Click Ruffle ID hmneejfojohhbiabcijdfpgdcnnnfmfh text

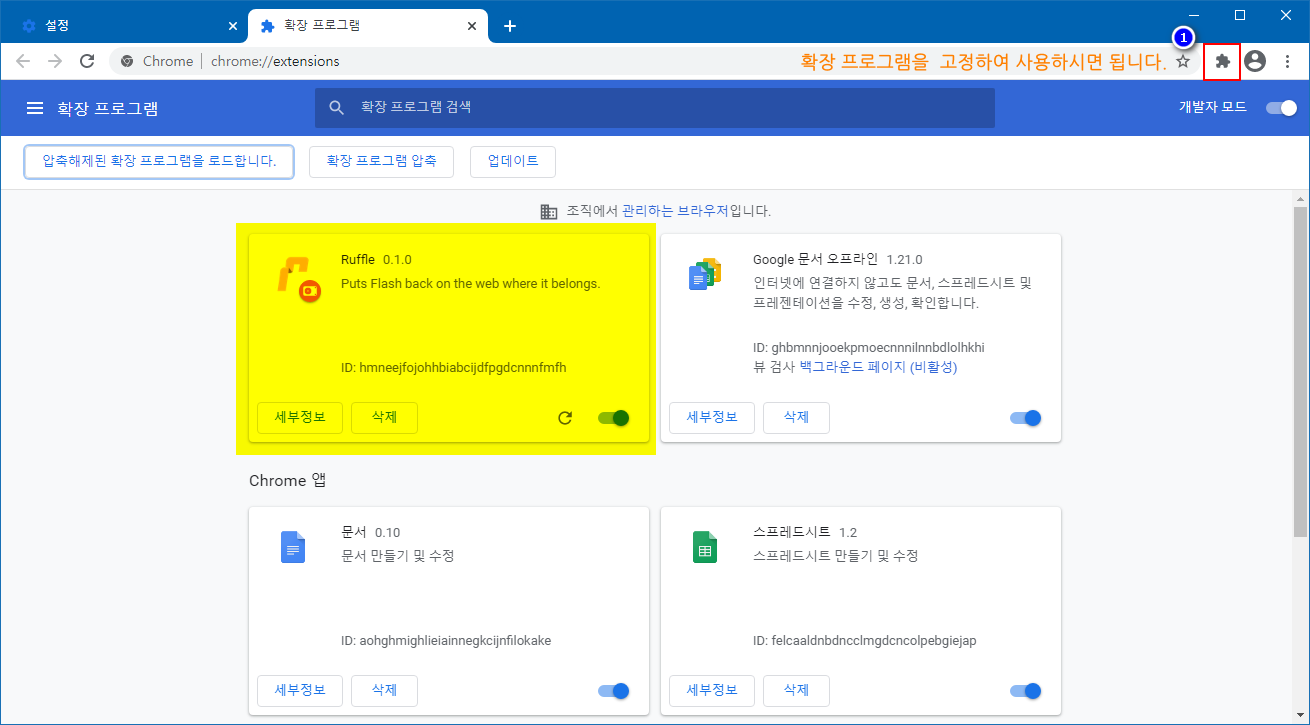click(454, 368)
